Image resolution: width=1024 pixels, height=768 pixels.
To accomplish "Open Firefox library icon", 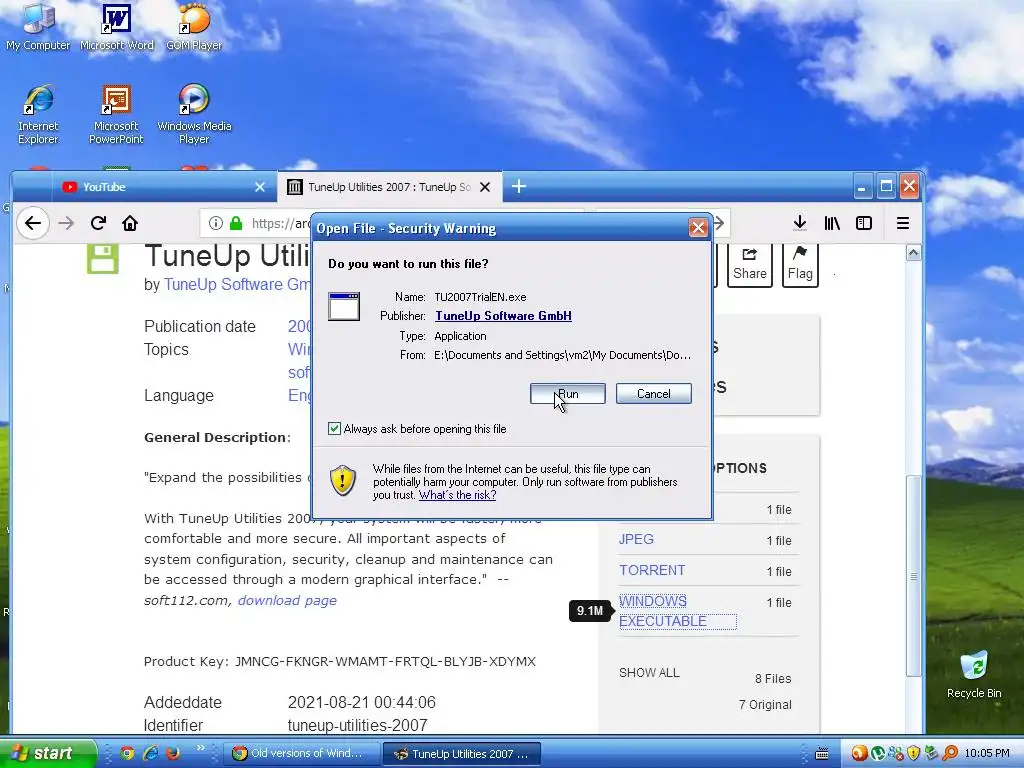I will click(x=831, y=223).
